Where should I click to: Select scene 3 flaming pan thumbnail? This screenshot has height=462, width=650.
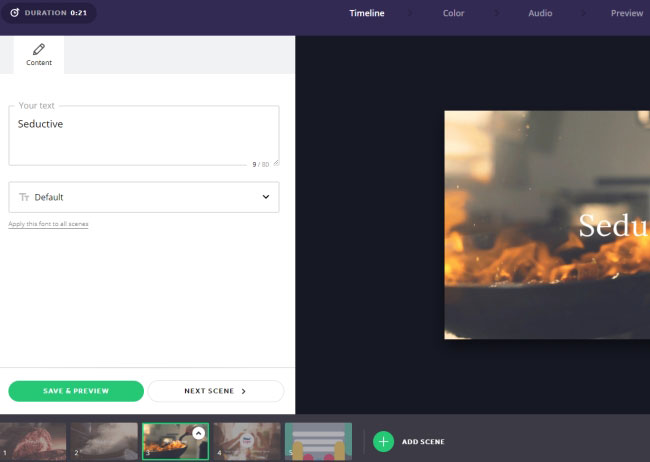[175, 441]
